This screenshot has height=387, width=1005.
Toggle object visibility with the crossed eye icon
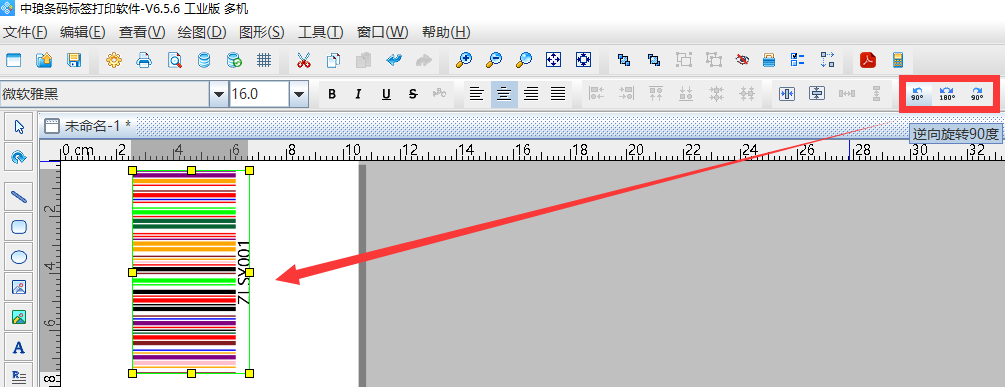[x=743, y=61]
